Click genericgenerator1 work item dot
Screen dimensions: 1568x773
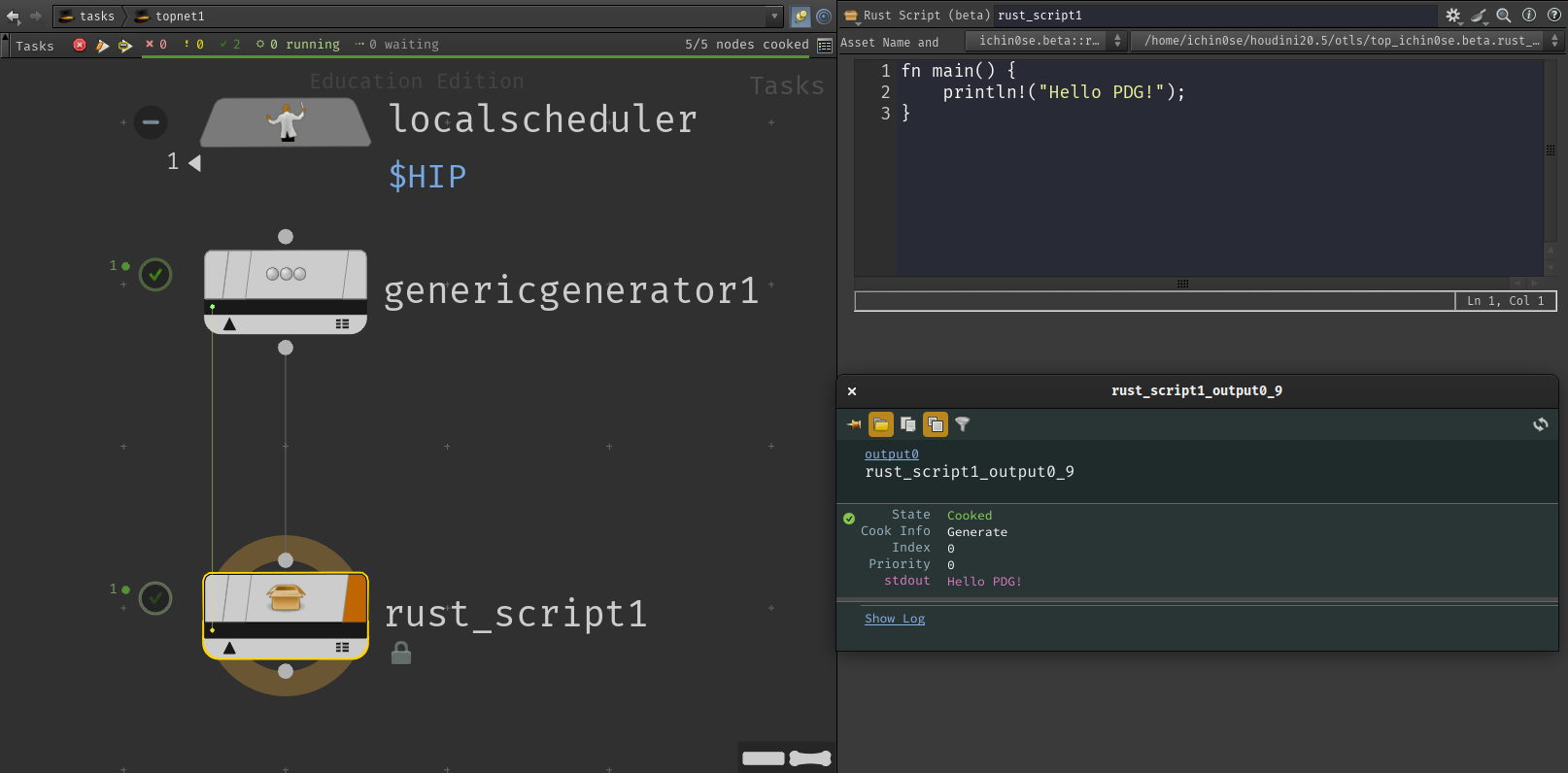coord(212,307)
